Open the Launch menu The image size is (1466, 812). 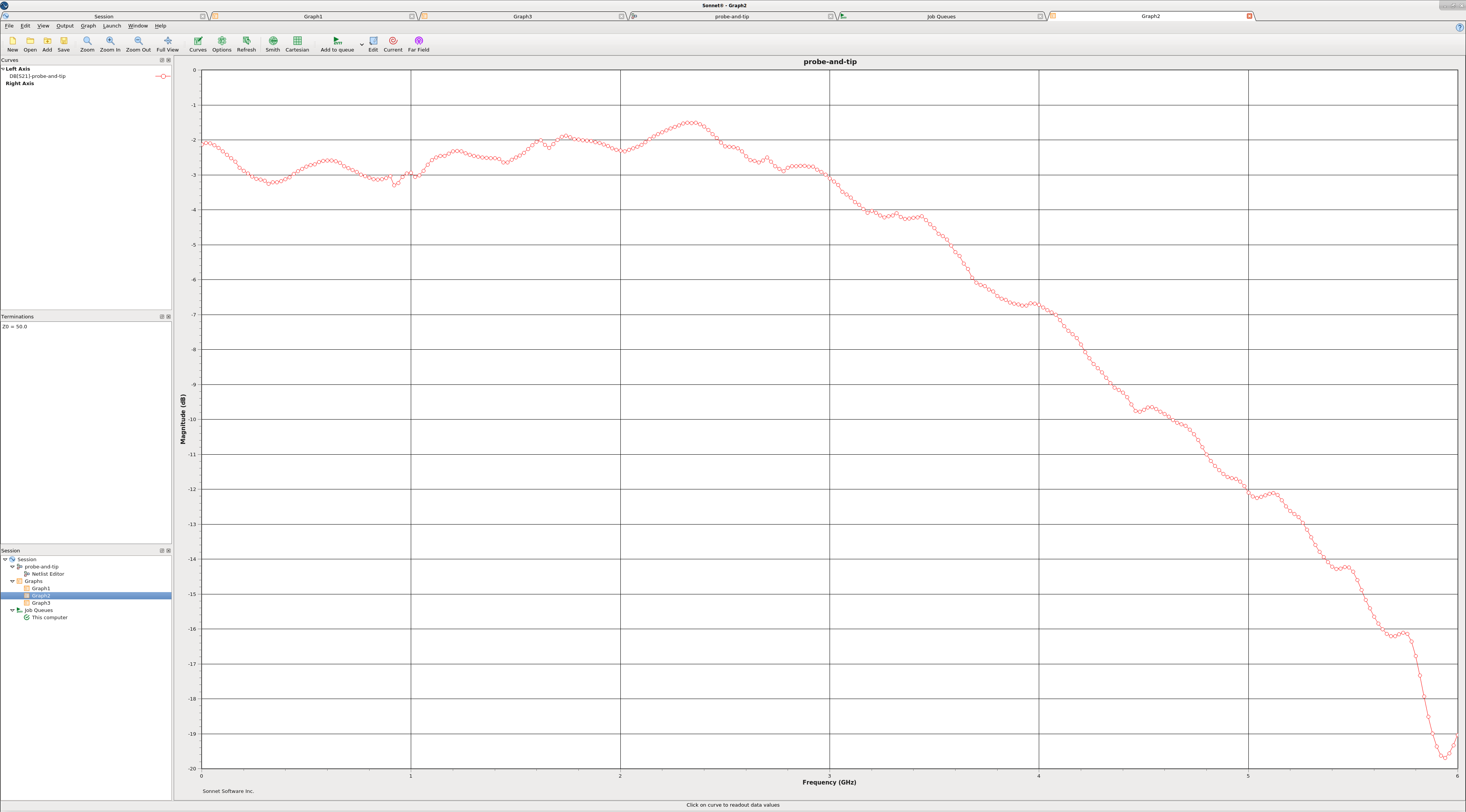(111, 26)
